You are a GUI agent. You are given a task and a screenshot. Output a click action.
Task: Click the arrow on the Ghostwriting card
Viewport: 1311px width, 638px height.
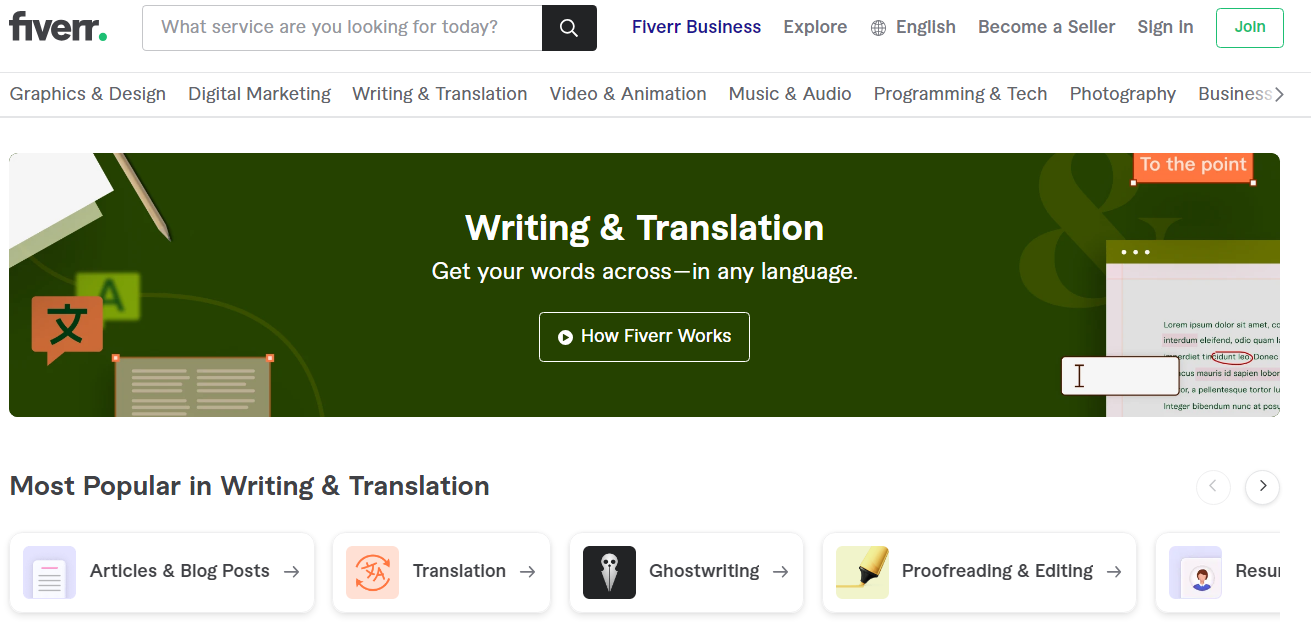click(x=779, y=572)
